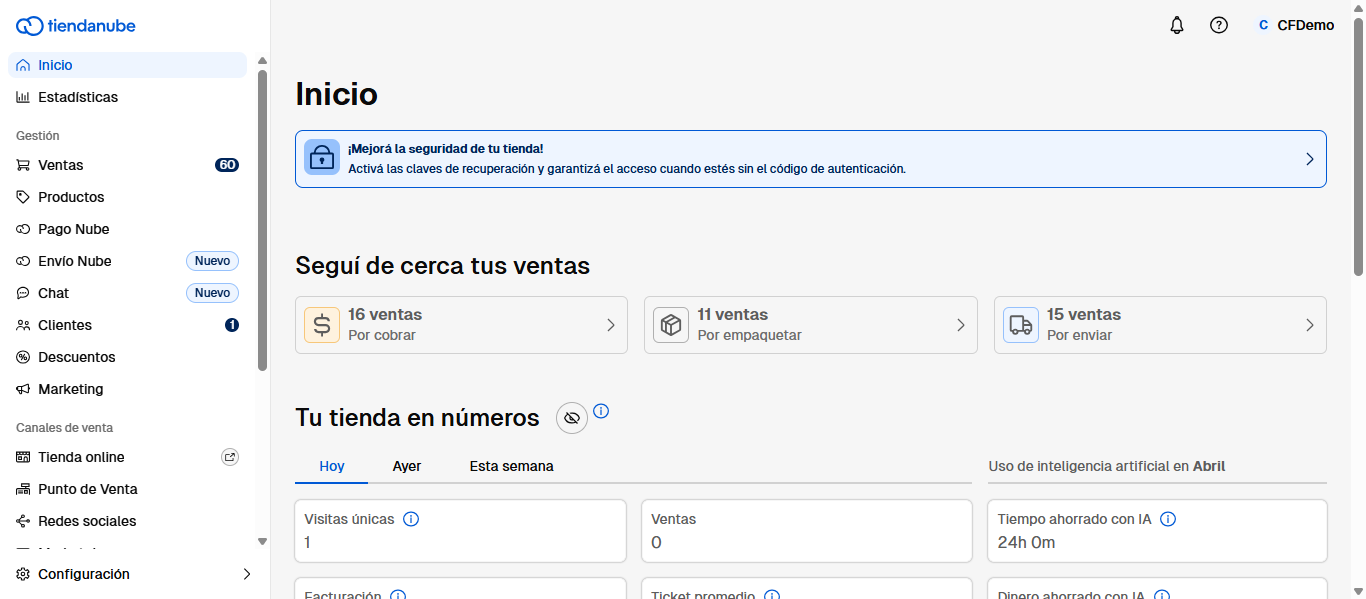Viewport: 1366px width, 599px height.
Task: Select the Esta semana tab
Action: [511, 466]
